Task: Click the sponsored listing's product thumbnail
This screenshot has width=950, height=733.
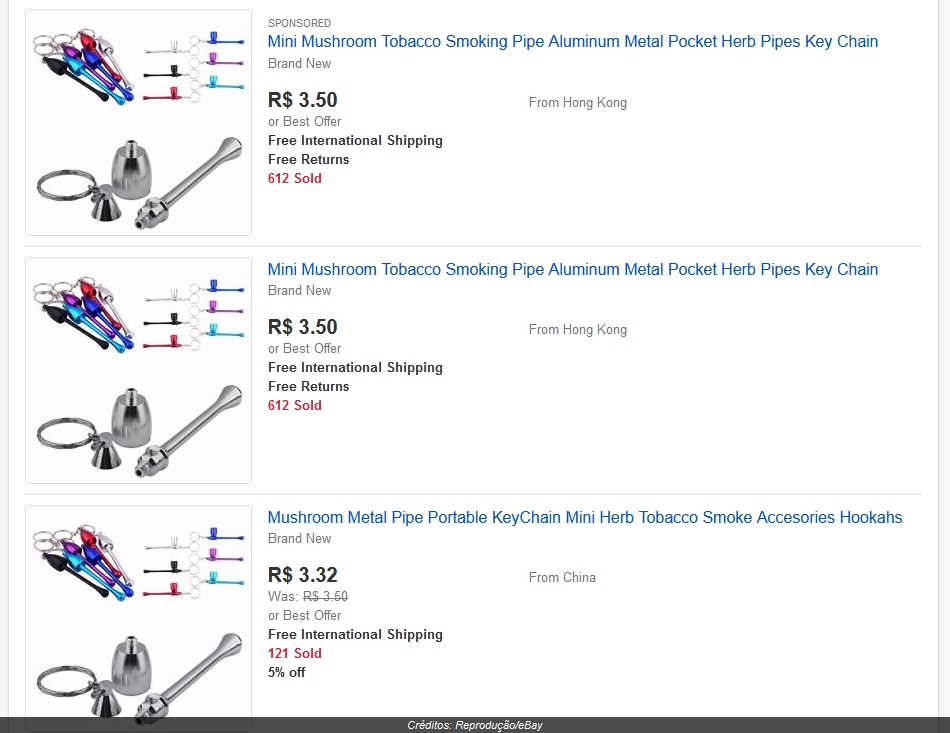Action: 138,122
